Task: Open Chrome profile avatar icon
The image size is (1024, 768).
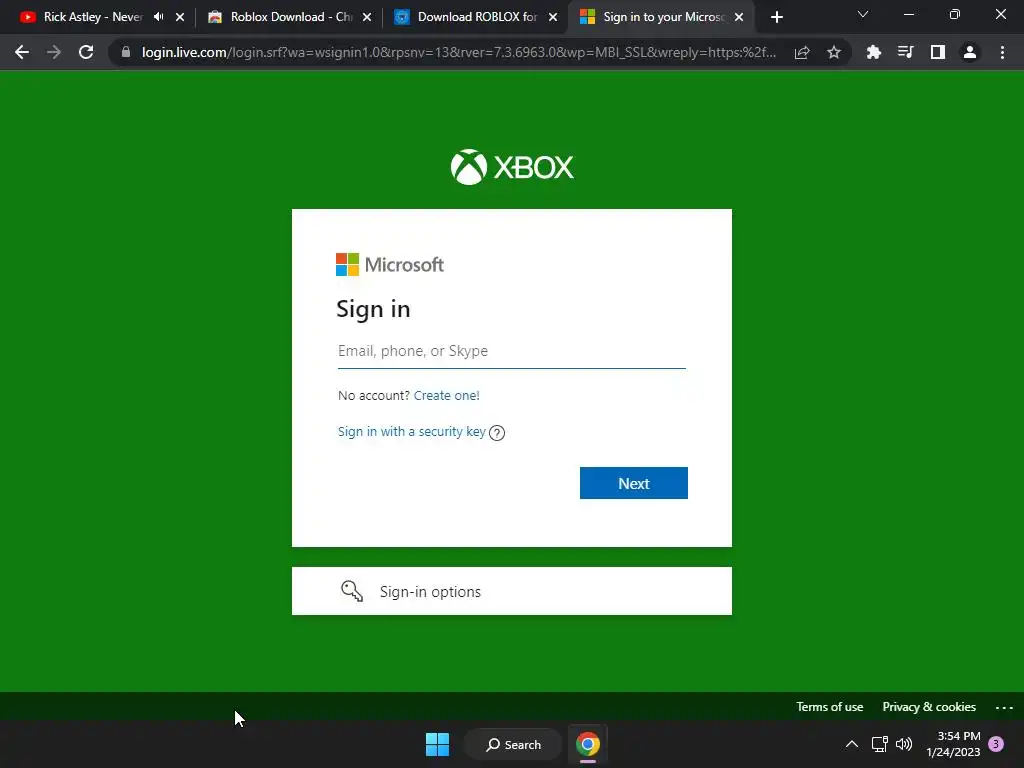Action: (x=970, y=52)
